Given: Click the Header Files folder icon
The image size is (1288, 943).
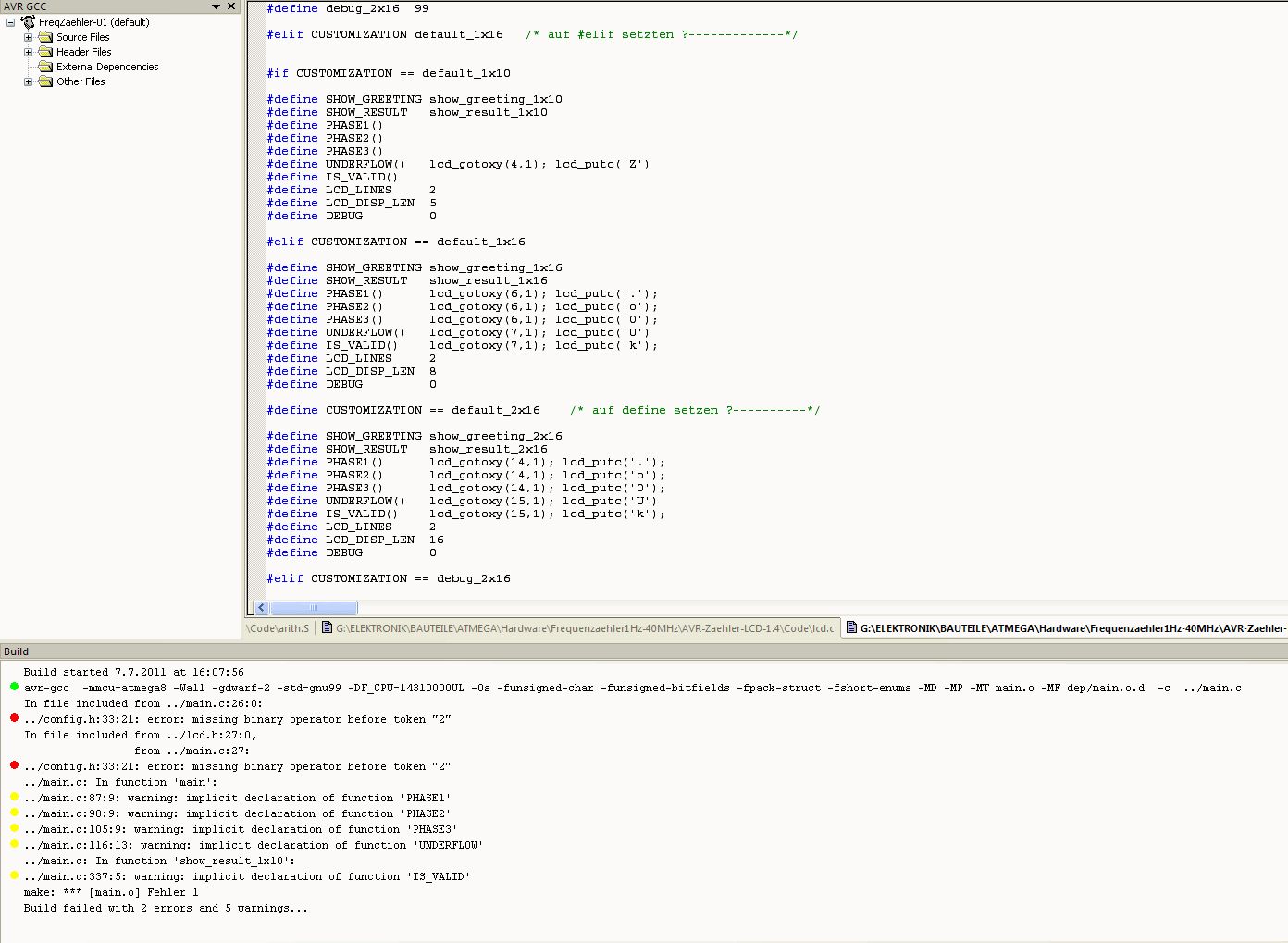Looking at the screenshot, I should click(x=45, y=52).
